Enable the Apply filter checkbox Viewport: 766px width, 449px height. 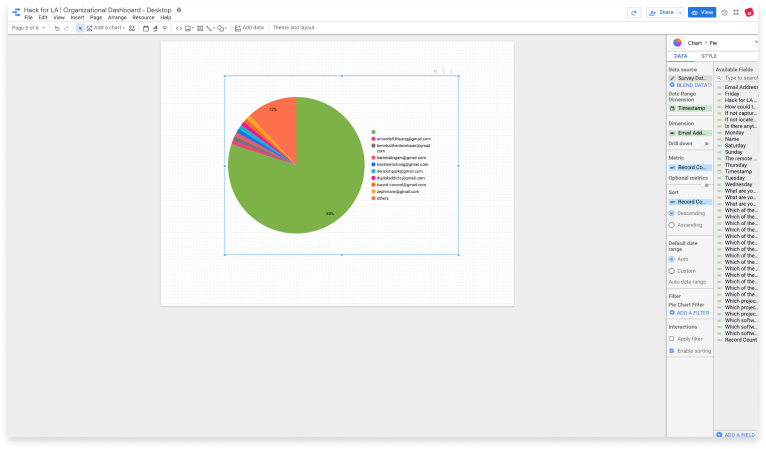coord(671,339)
